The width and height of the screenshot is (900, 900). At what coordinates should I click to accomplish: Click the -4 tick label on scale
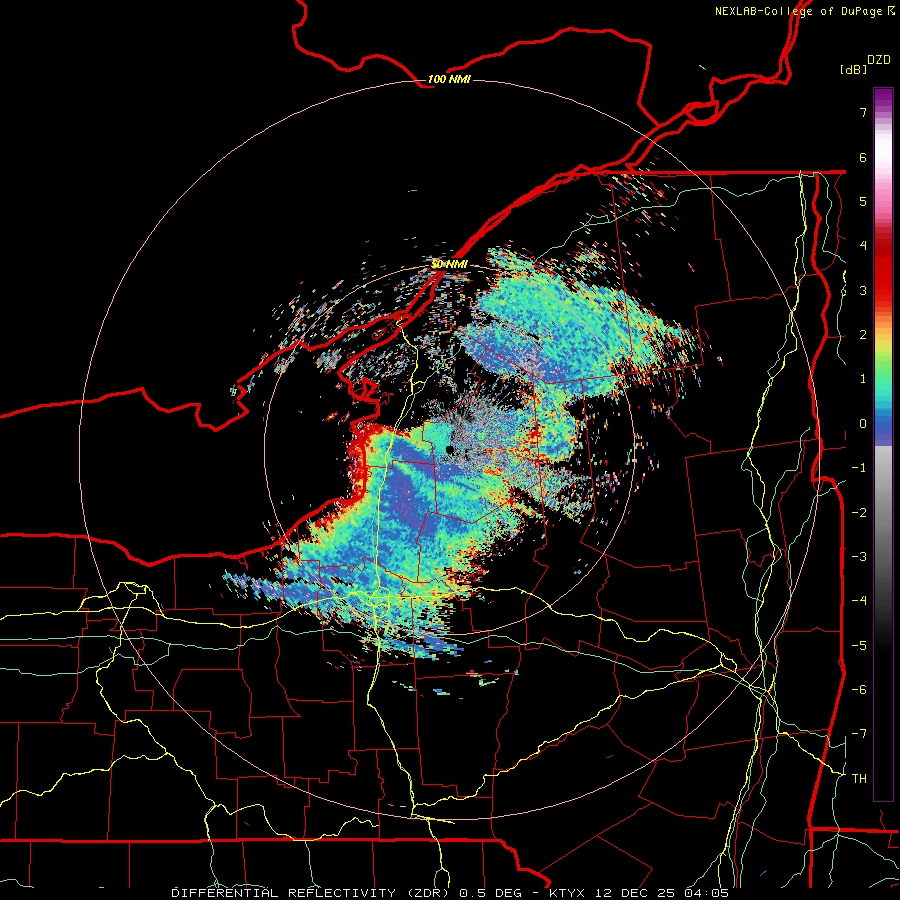click(x=859, y=601)
